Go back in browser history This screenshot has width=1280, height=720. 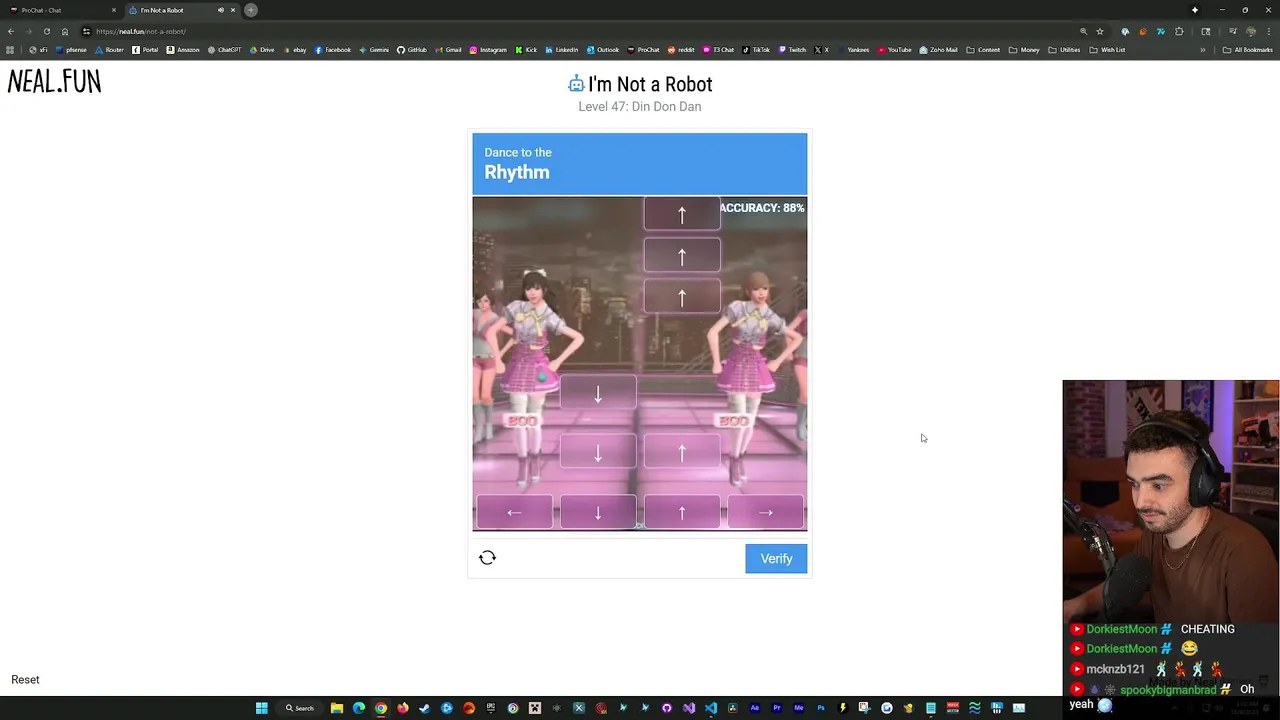tap(11, 31)
